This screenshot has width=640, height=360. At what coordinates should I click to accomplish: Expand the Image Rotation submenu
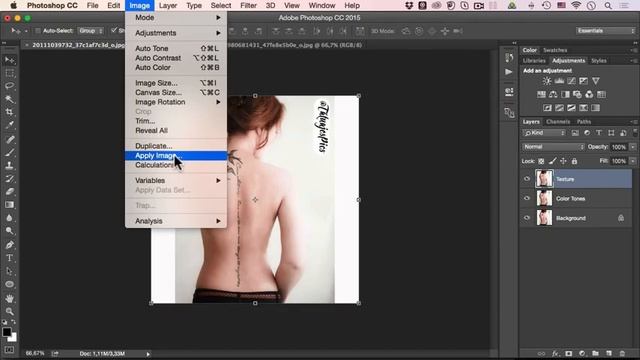point(176,102)
